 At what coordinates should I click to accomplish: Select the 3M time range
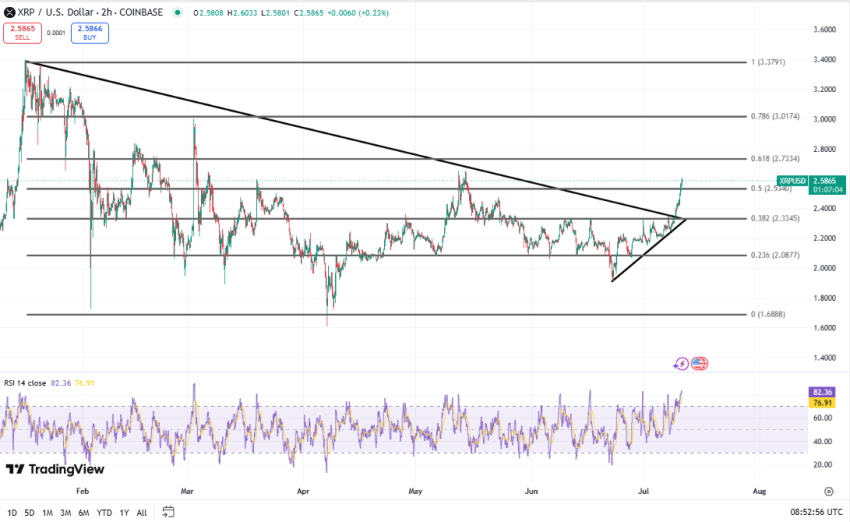[x=66, y=512]
